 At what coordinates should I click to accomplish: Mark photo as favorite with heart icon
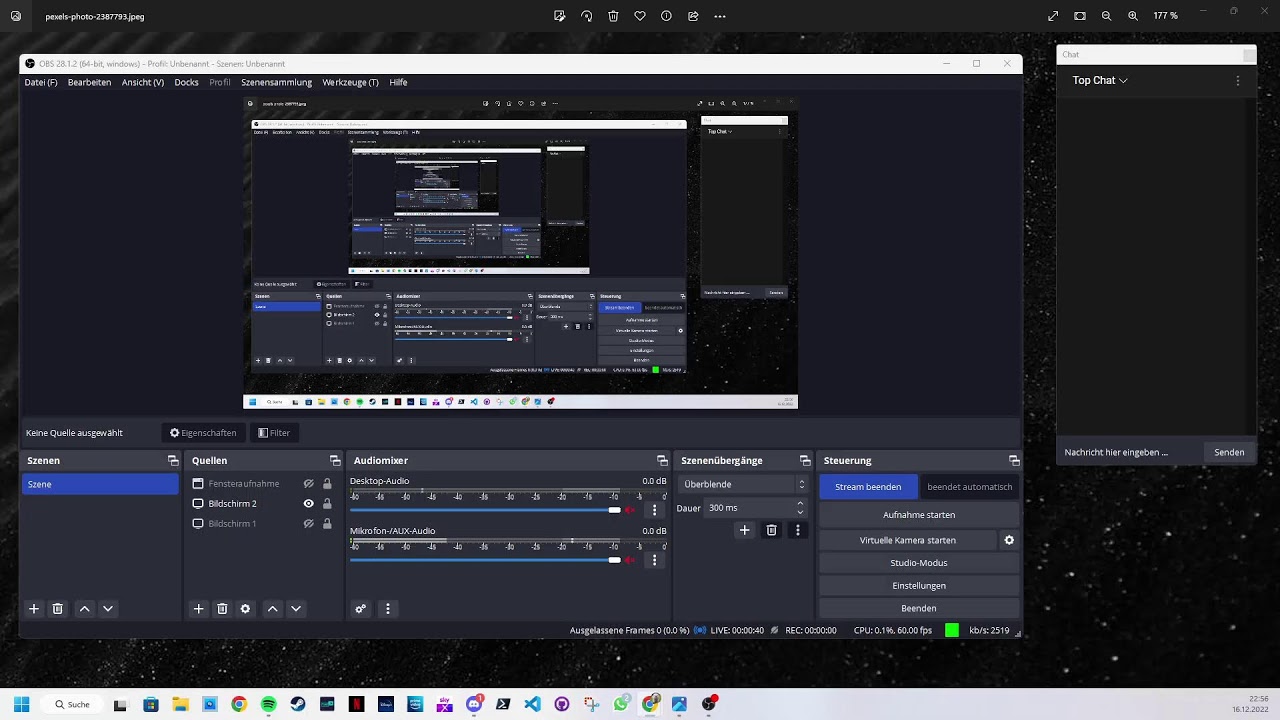640,16
